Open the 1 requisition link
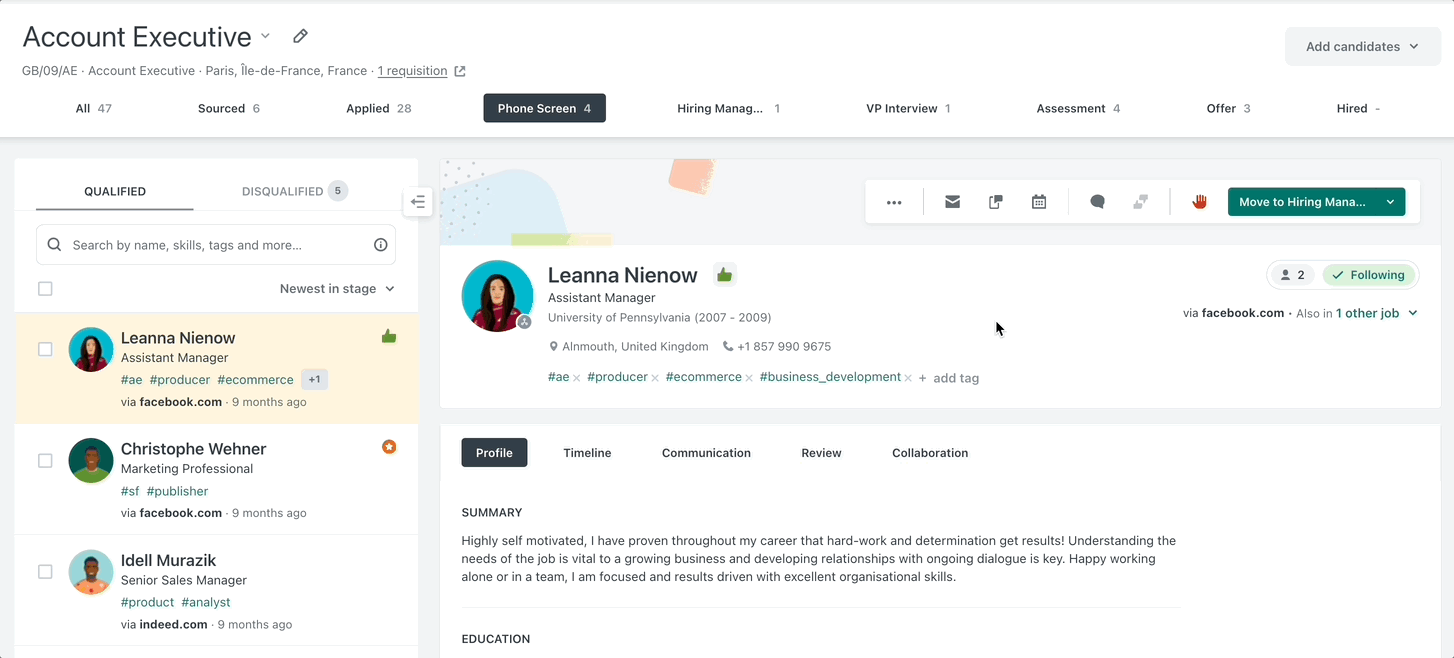Viewport: 1454px width, 658px height. [413, 71]
